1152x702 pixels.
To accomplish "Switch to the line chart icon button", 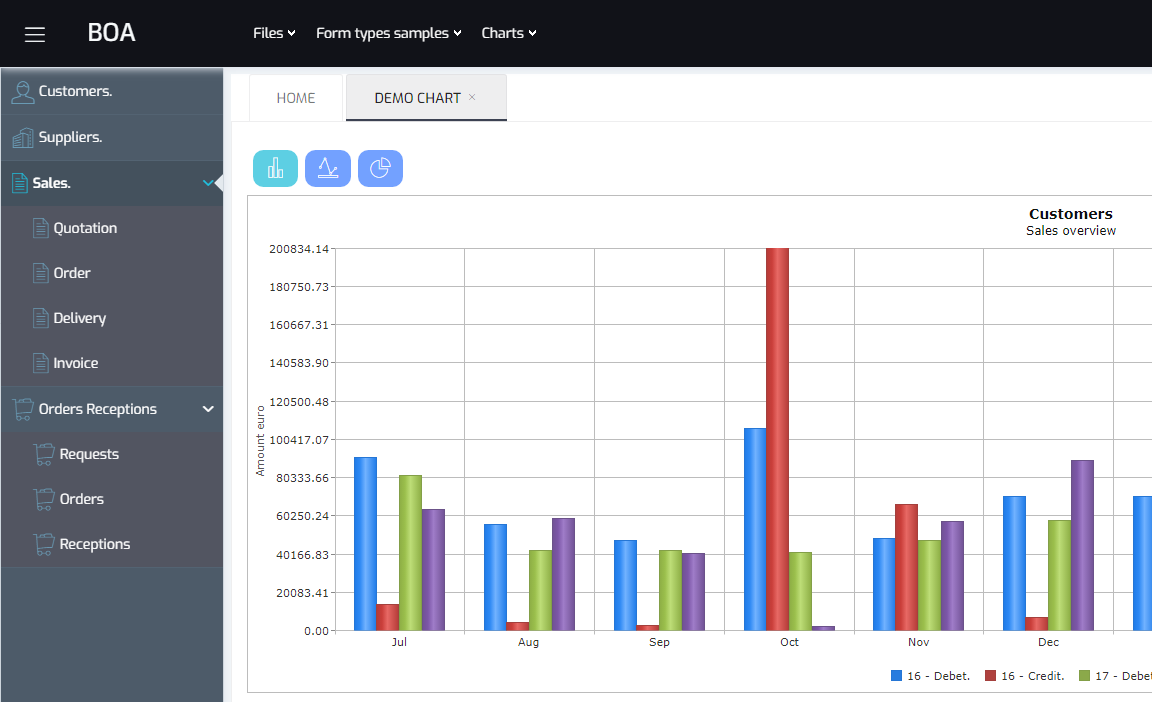I will [328, 168].
